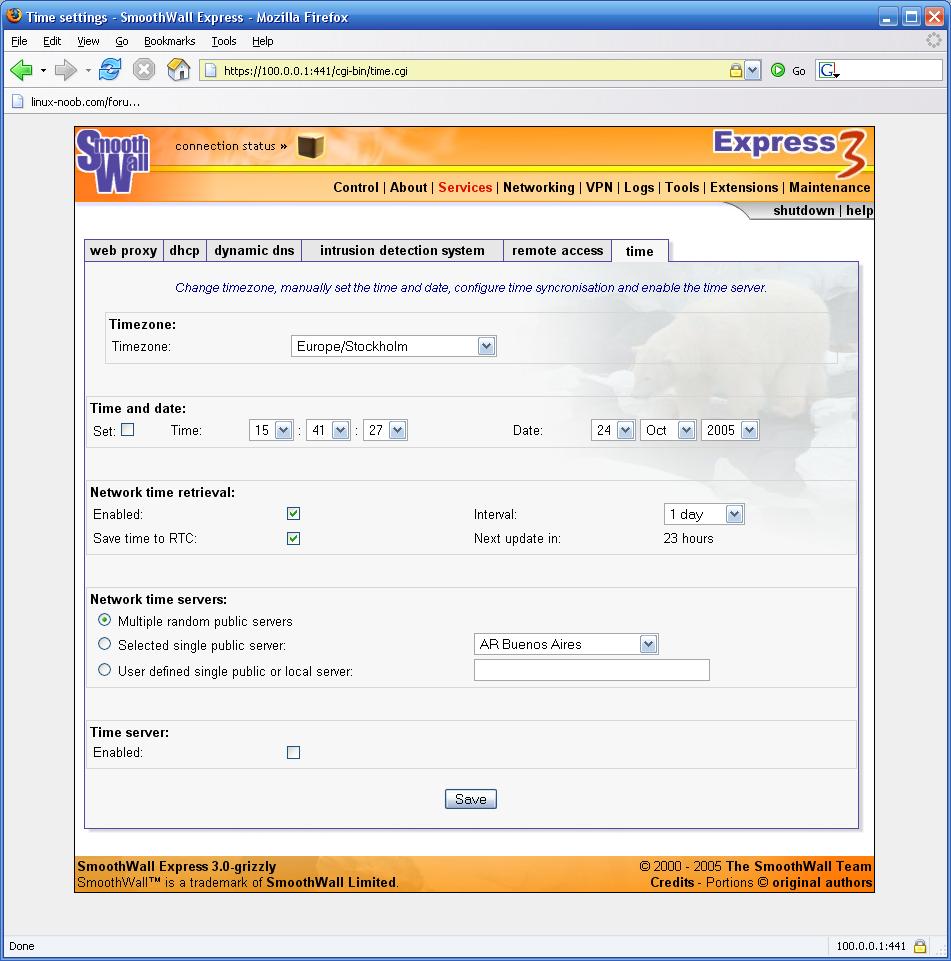Click the padlock icon in the address bar

[x=736, y=70]
